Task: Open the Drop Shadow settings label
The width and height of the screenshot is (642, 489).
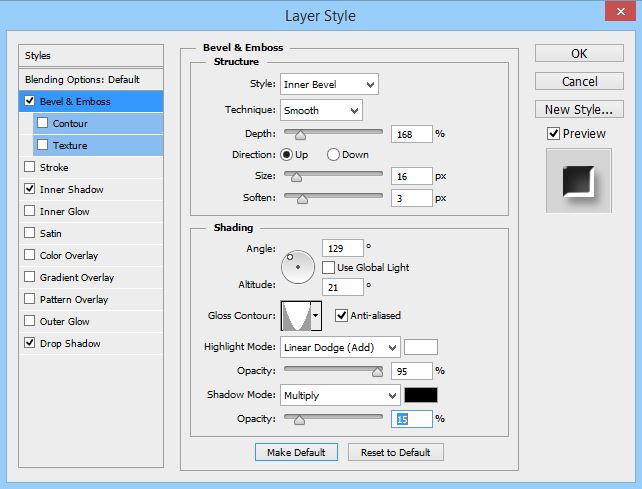Action: click(x=70, y=344)
